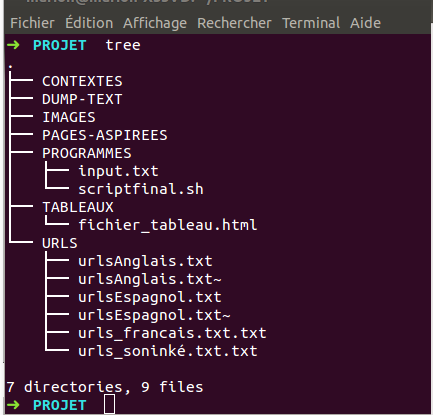
Task: Click fichier_tableau.html file name
Action: [x=167, y=225]
